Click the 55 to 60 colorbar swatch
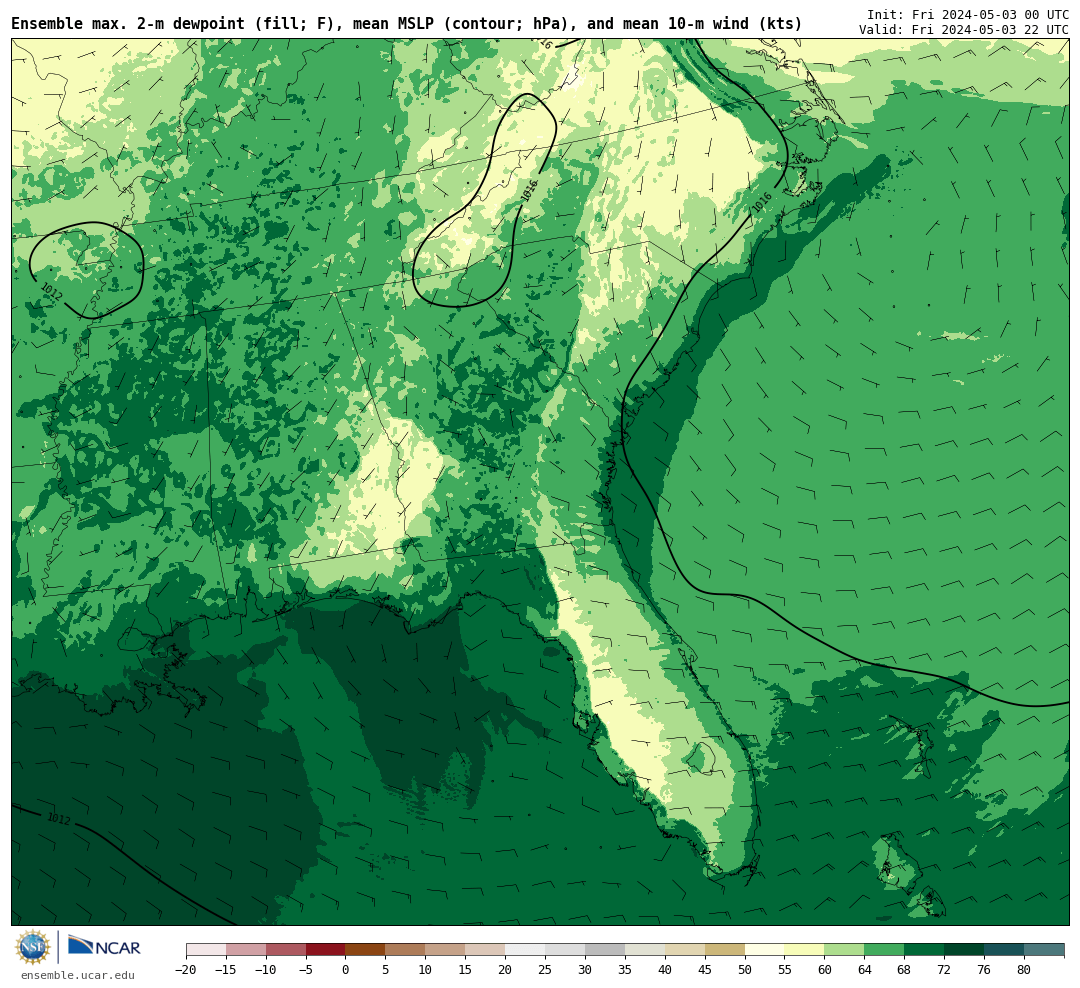1080x988 pixels. tap(805, 950)
